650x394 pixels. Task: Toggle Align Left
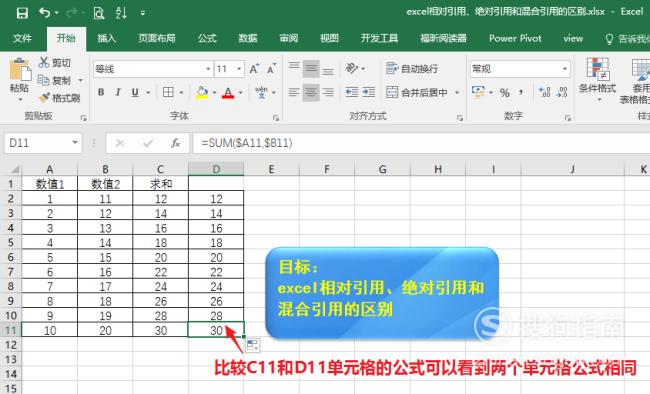click(294, 92)
